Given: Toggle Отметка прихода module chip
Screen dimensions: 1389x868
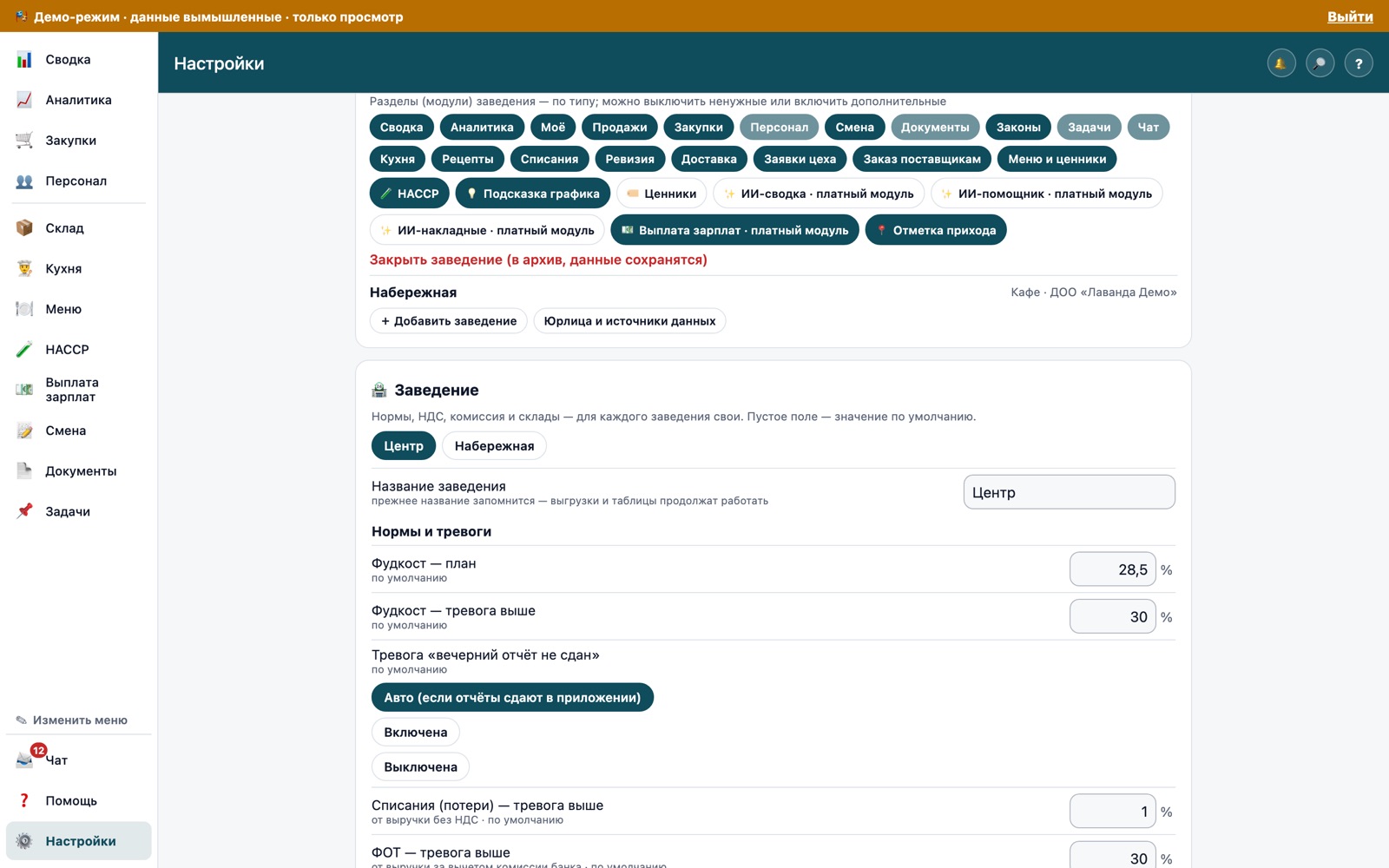Looking at the screenshot, I should click(x=936, y=230).
